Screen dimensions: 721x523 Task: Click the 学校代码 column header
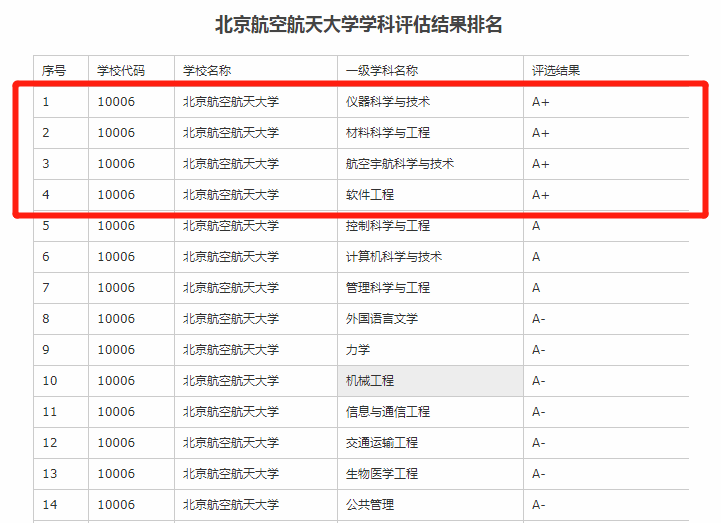[x=120, y=71]
